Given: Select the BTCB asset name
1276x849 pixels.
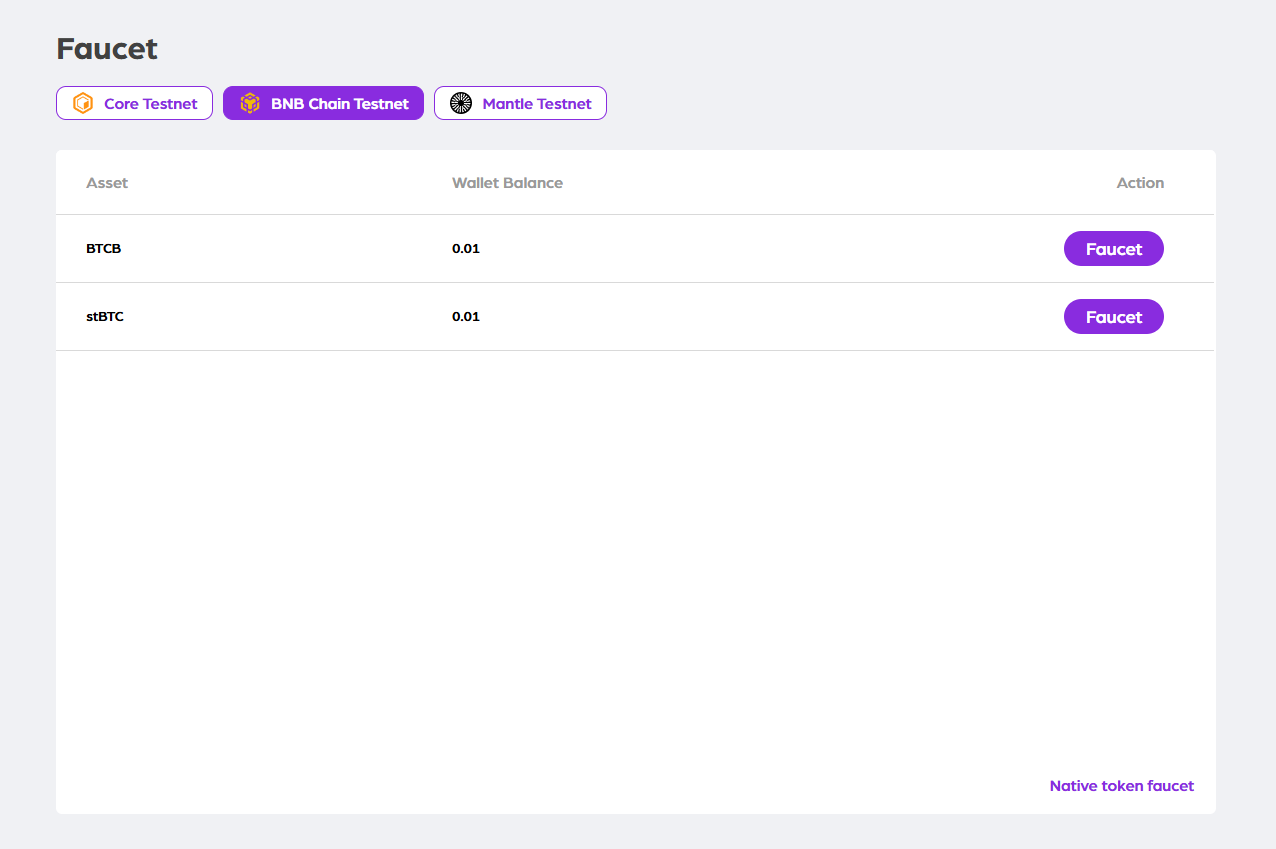Looking at the screenshot, I should point(104,249).
